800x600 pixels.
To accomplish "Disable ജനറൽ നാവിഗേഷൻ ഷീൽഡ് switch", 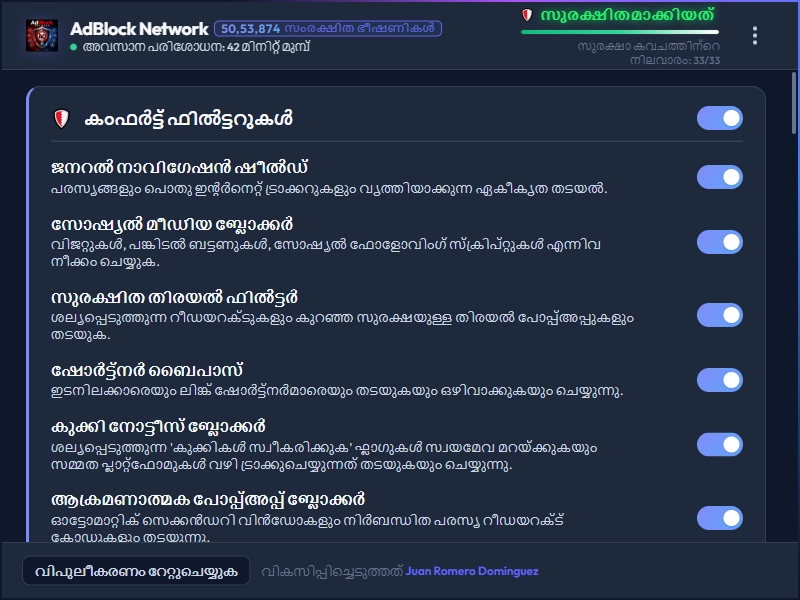I will pos(719,177).
